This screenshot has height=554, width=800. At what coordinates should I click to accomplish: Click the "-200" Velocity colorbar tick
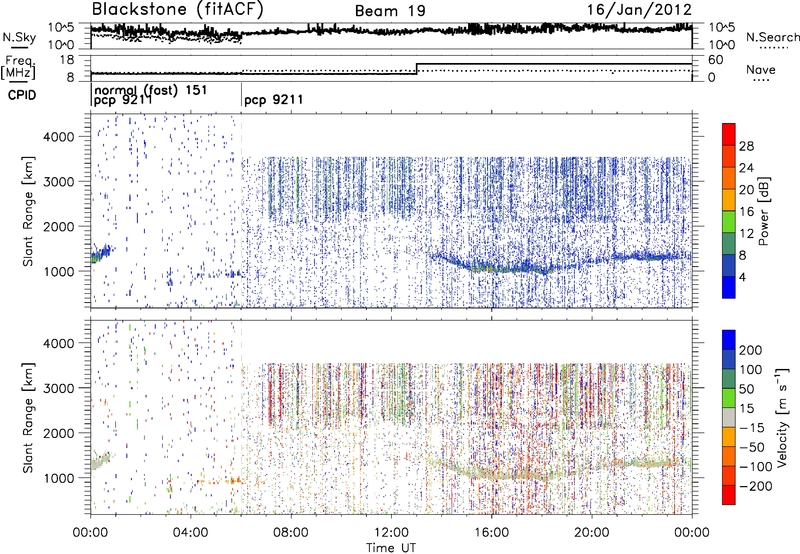click(x=754, y=486)
